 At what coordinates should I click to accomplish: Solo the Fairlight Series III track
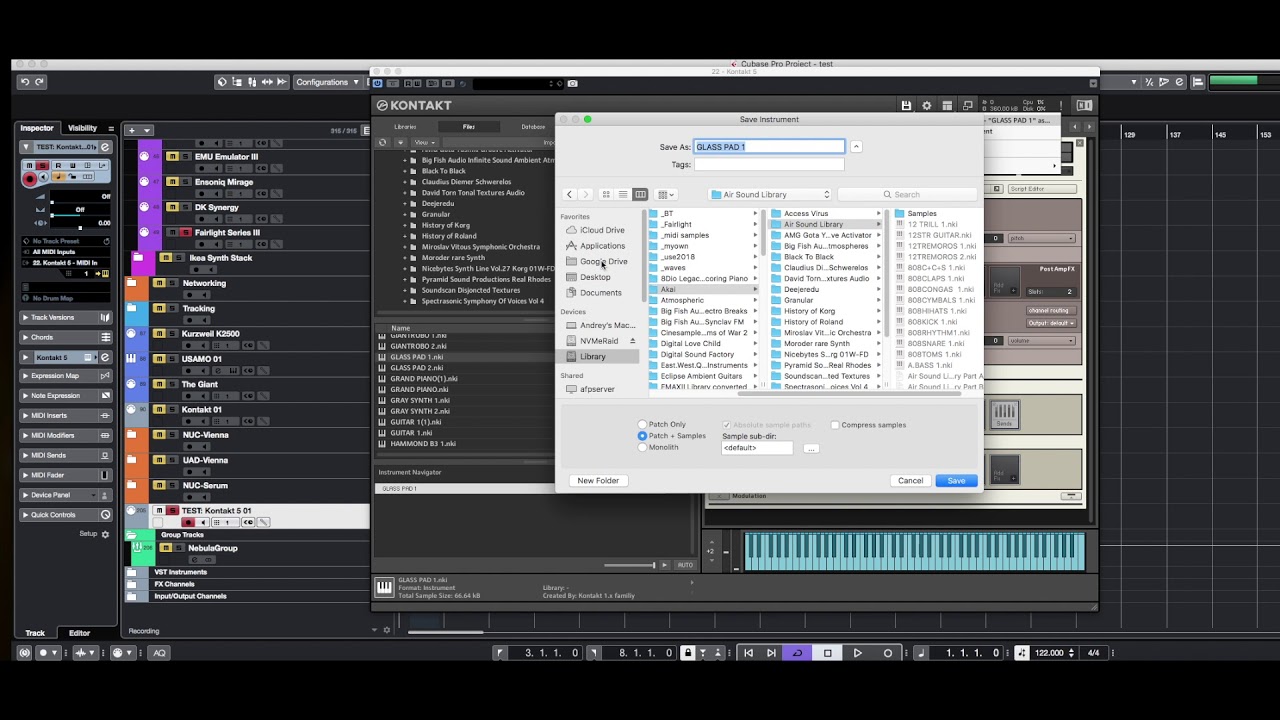[185, 233]
